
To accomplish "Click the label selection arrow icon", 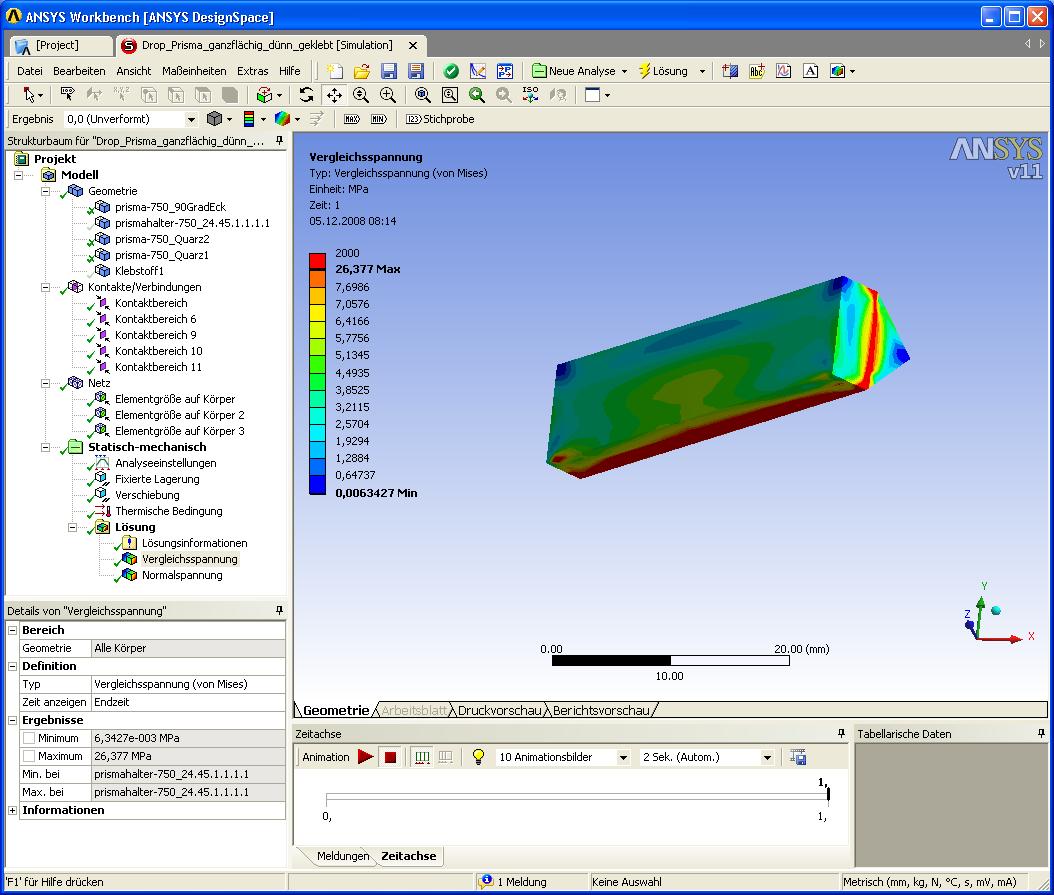I will tap(68, 95).
